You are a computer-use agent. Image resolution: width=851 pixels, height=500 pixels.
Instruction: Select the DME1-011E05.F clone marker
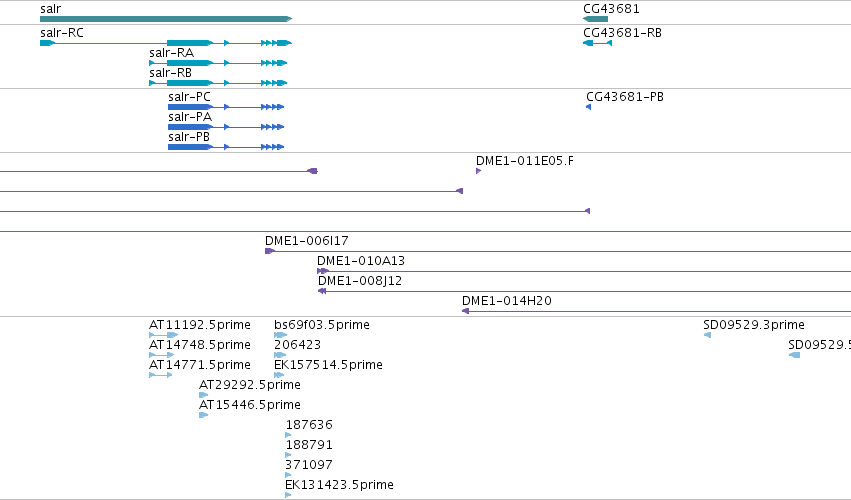pyautogui.click(x=479, y=171)
